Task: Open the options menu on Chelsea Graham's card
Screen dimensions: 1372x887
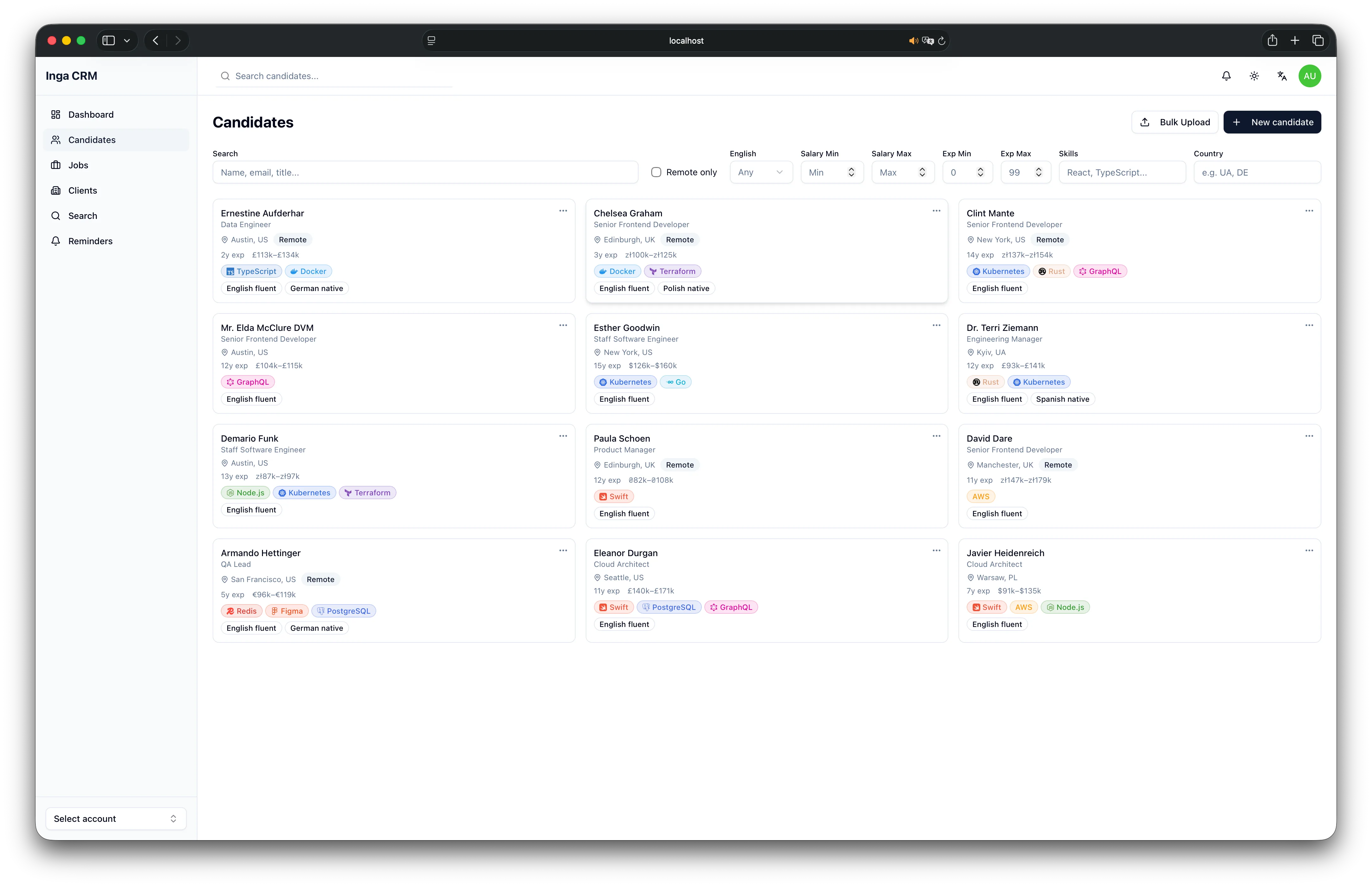Action: click(x=936, y=211)
